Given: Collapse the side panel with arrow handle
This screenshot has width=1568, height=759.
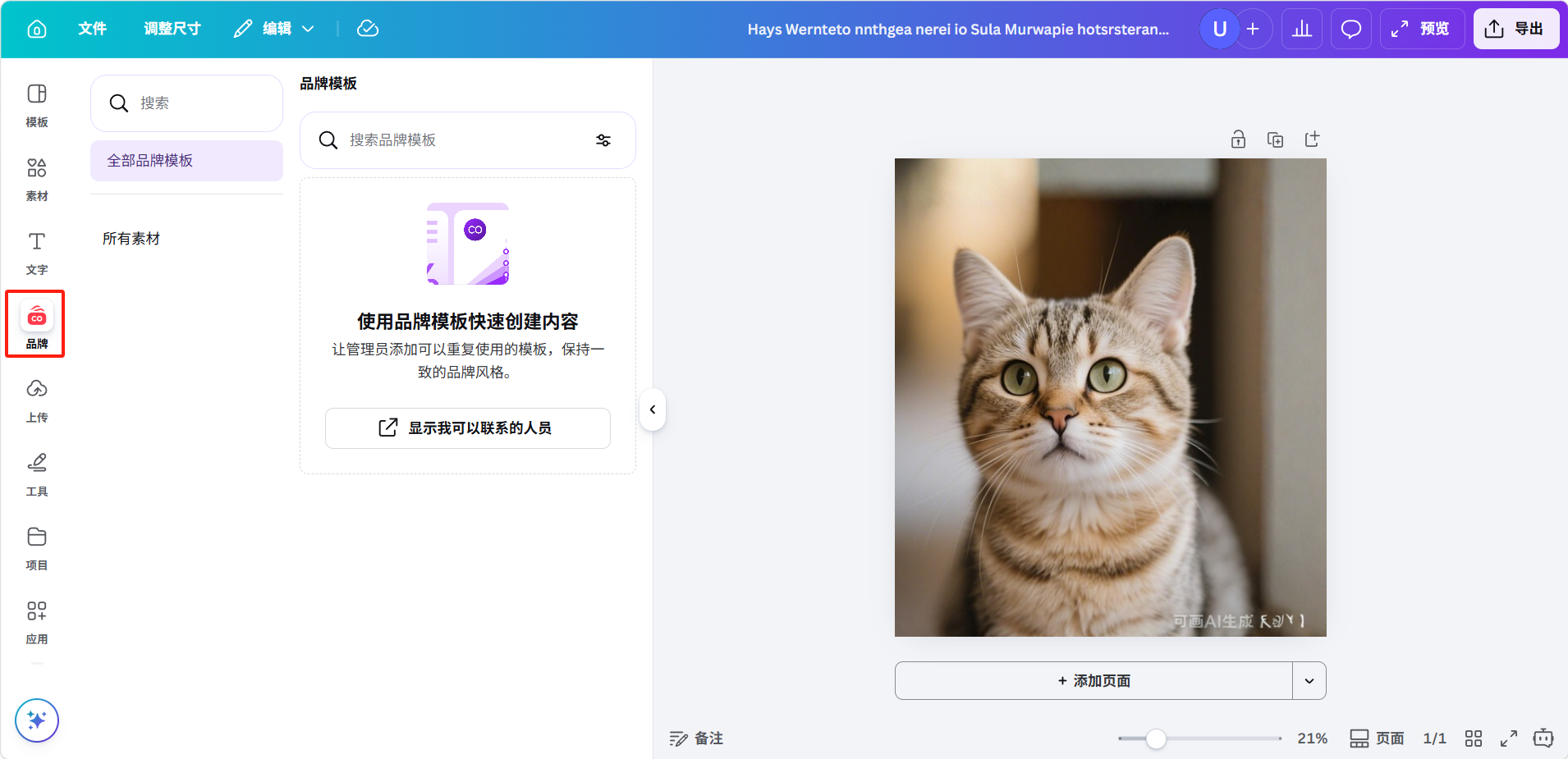Looking at the screenshot, I should 653,409.
